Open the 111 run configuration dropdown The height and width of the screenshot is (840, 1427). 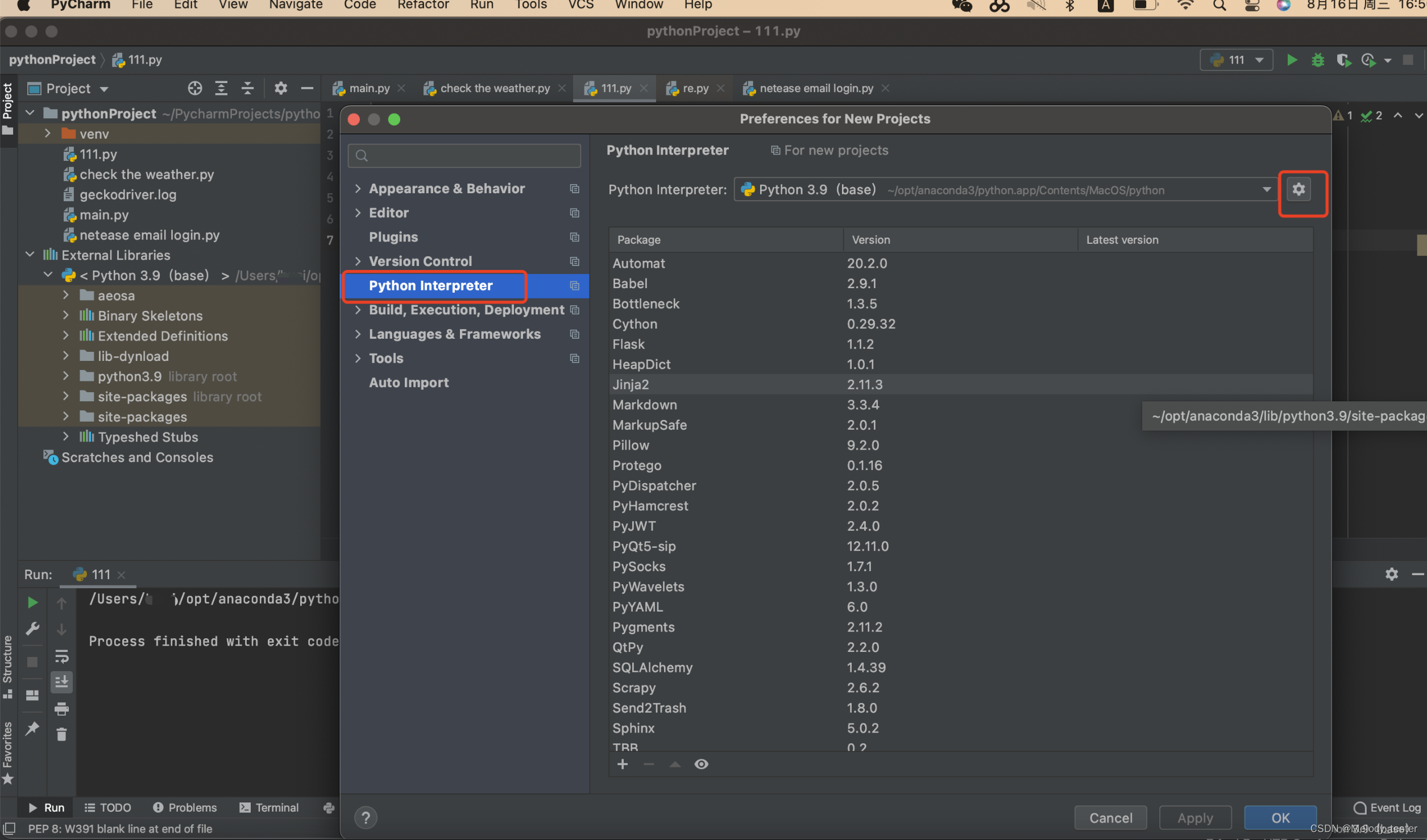[1236, 60]
